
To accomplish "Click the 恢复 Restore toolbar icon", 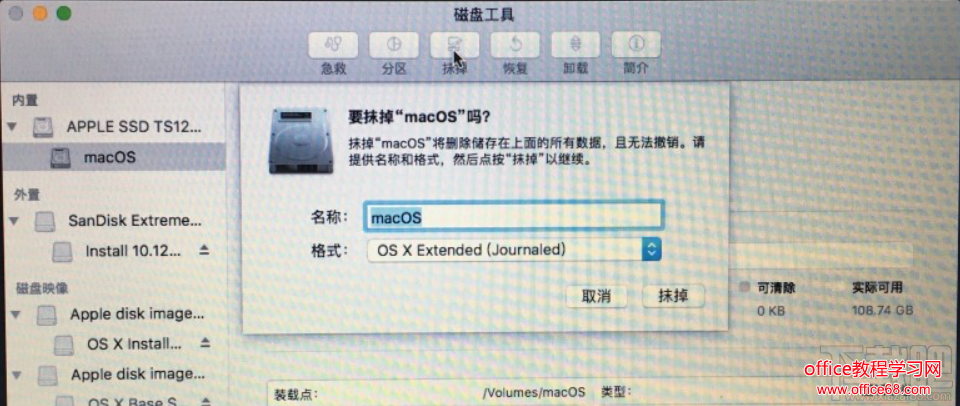I will (515, 45).
